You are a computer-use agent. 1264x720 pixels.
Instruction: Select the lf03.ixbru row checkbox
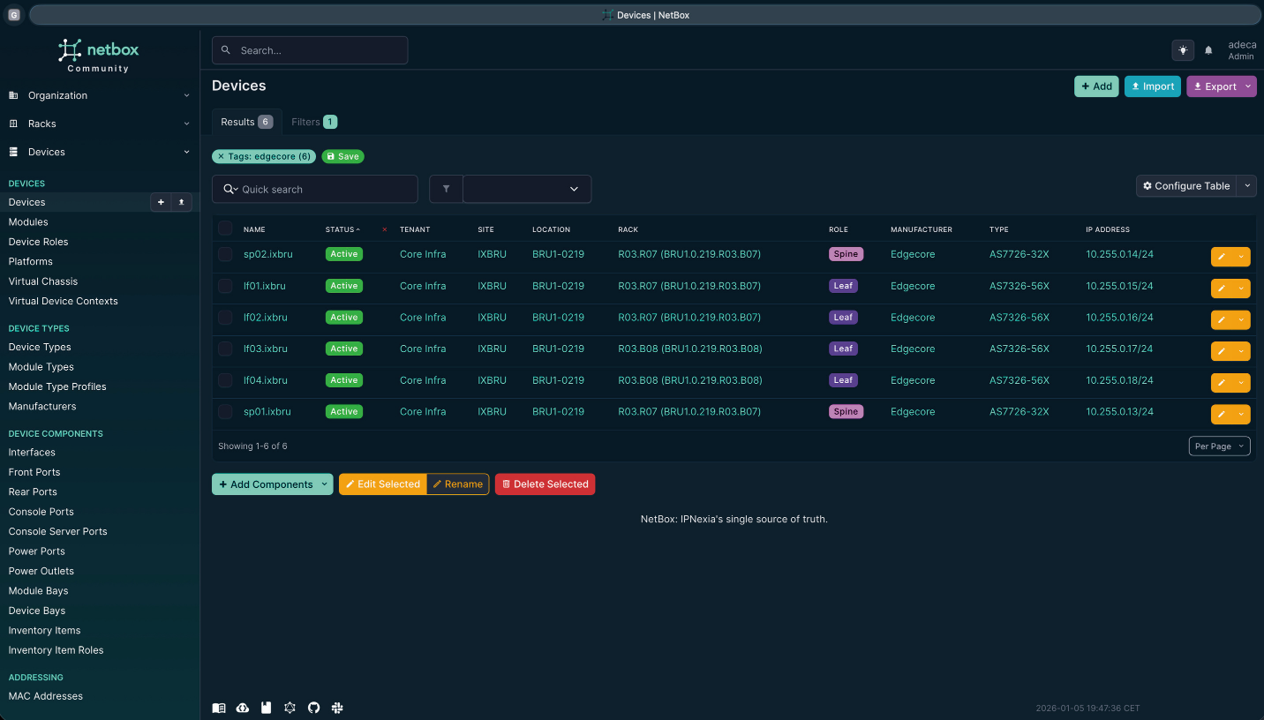(x=225, y=349)
